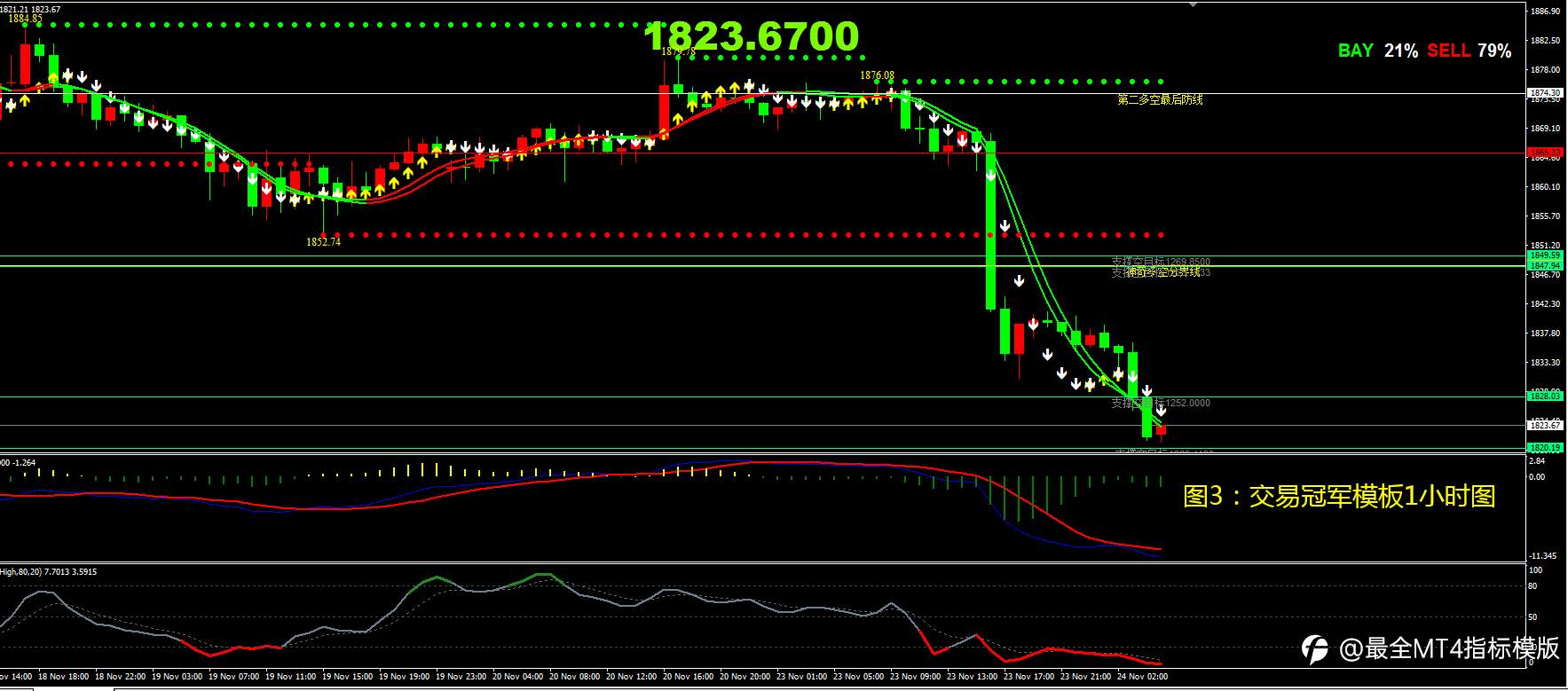Click the 18 Nov 22:00 time label
The image size is (1568, 691).
coord(120,677)
